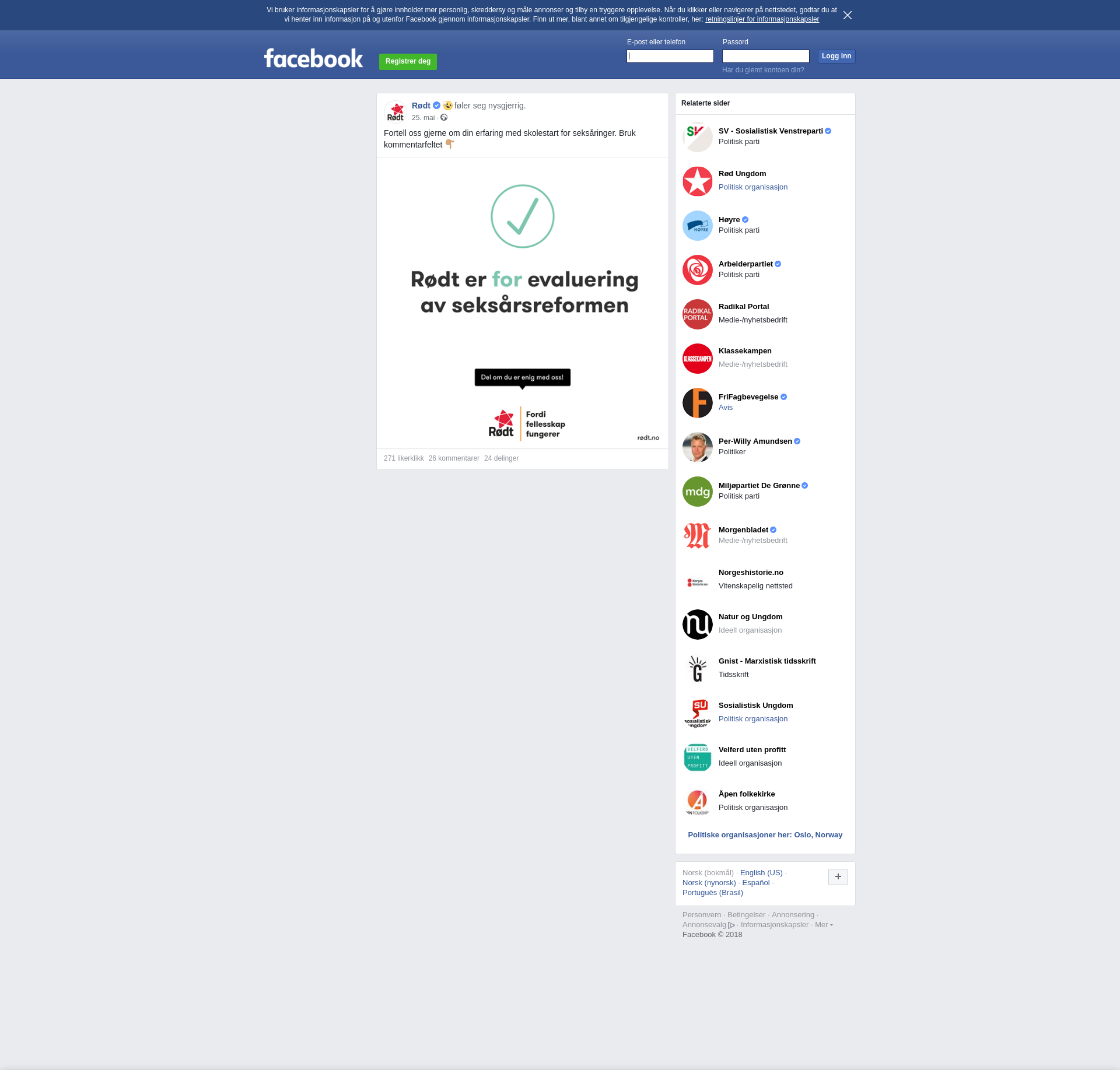Open the Morgenbladet M avatar

tap(698, 536)
